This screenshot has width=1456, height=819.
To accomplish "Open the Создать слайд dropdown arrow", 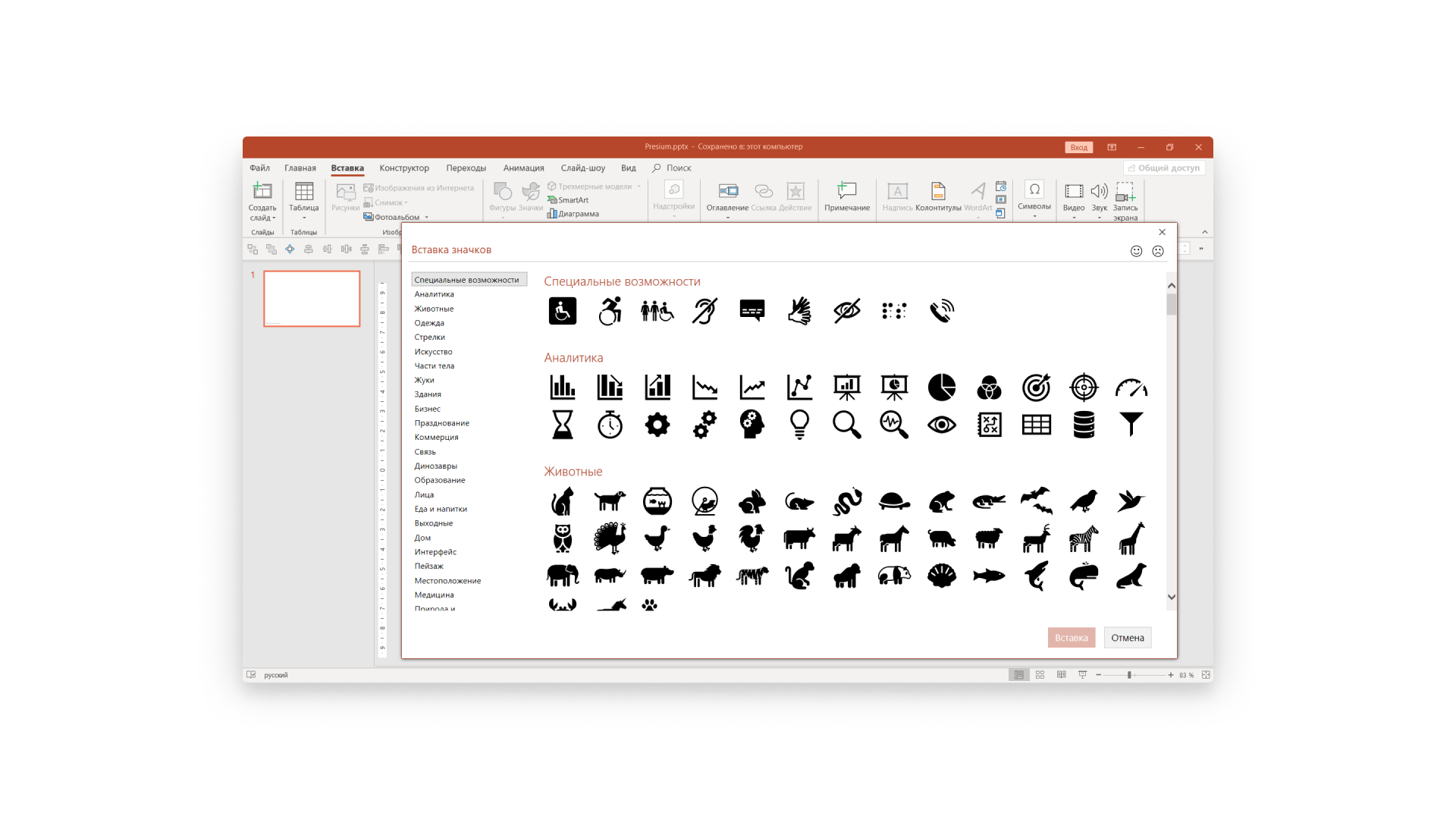I will [x=274, y=218].
